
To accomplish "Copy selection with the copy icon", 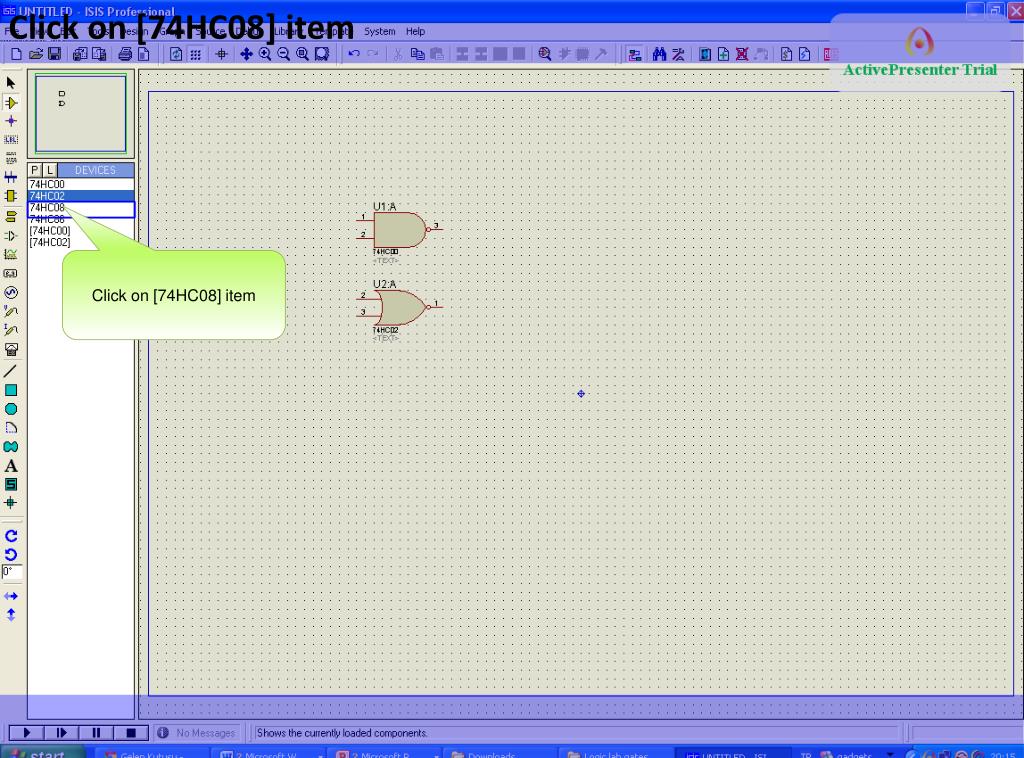I will click(x=417, y=54).
